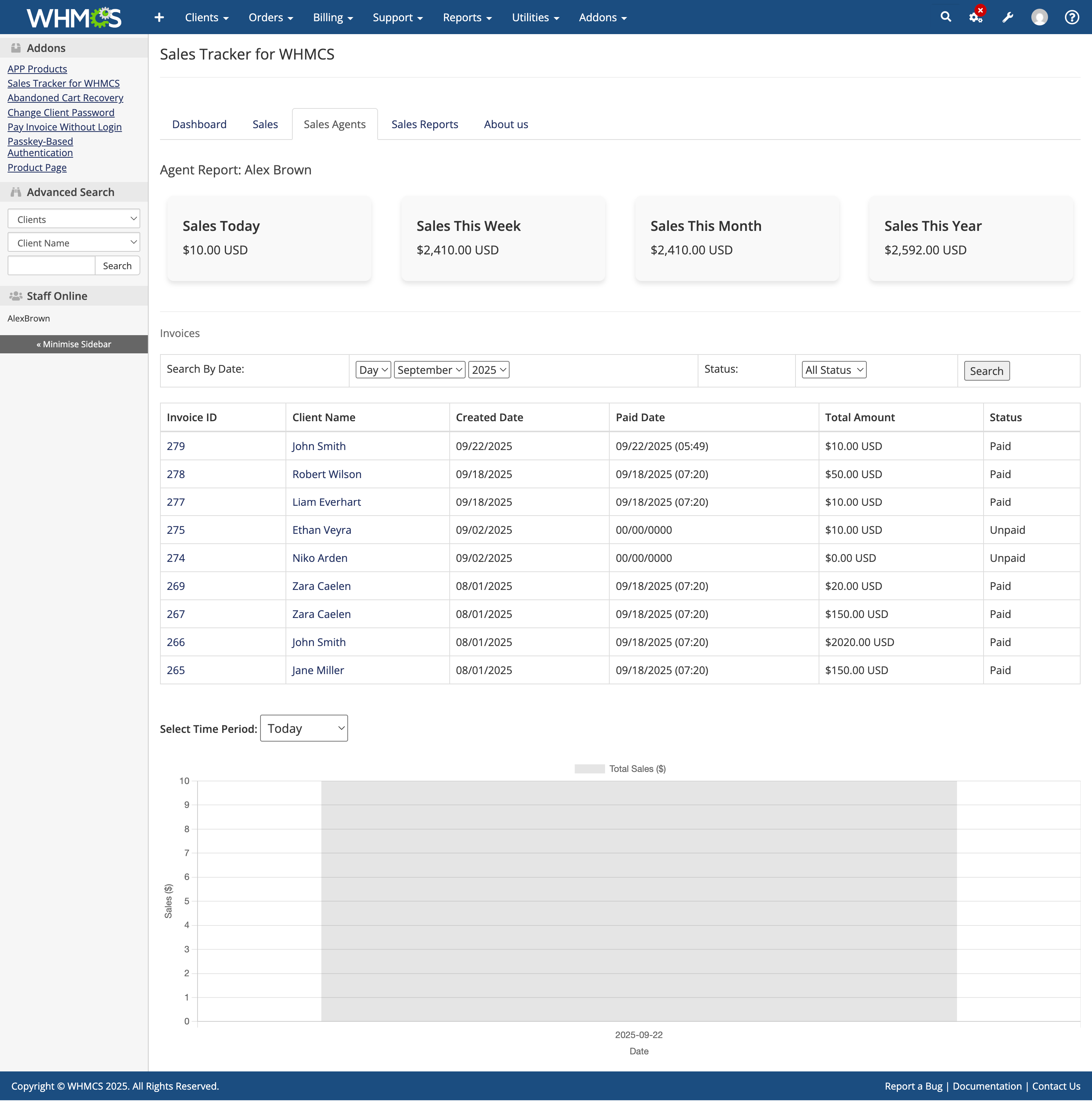Expand the All Status dropdown

(x=833, y=370)
